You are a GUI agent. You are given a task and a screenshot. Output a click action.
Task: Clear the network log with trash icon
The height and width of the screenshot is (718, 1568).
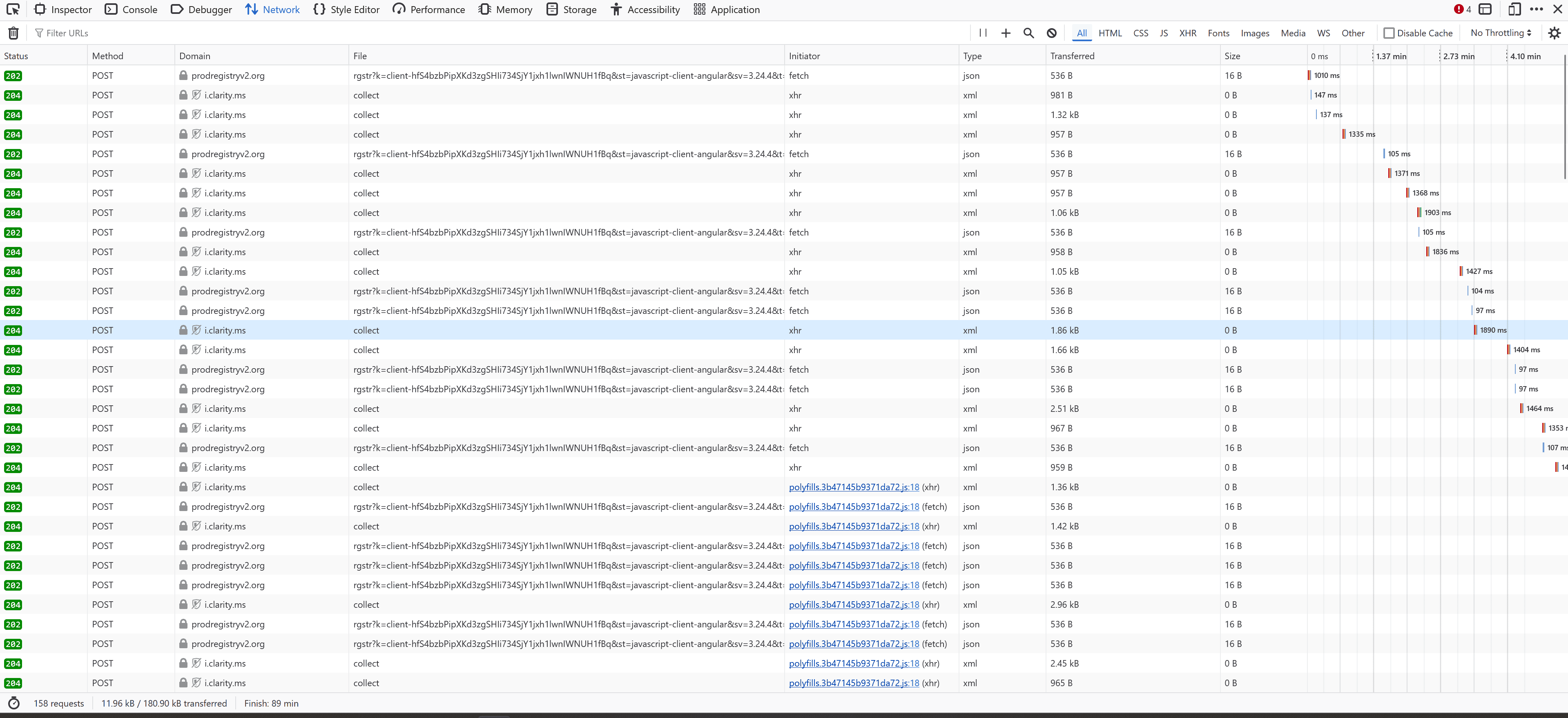[x=13, y=33]
